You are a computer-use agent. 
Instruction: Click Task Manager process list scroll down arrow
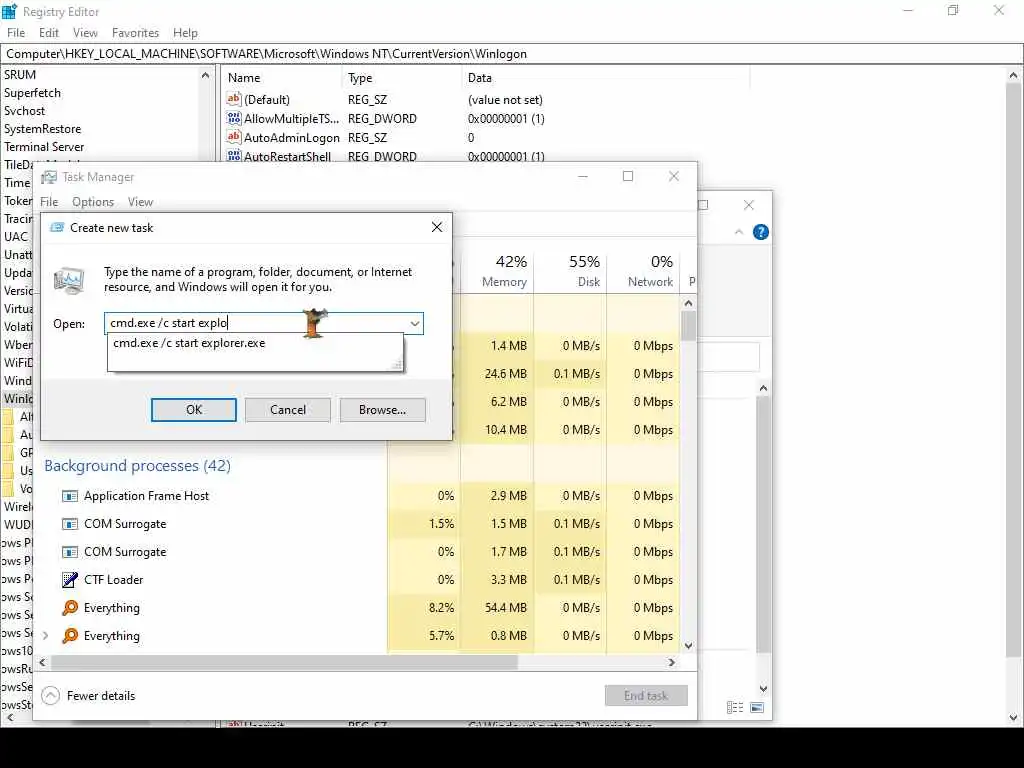[688, 645]
